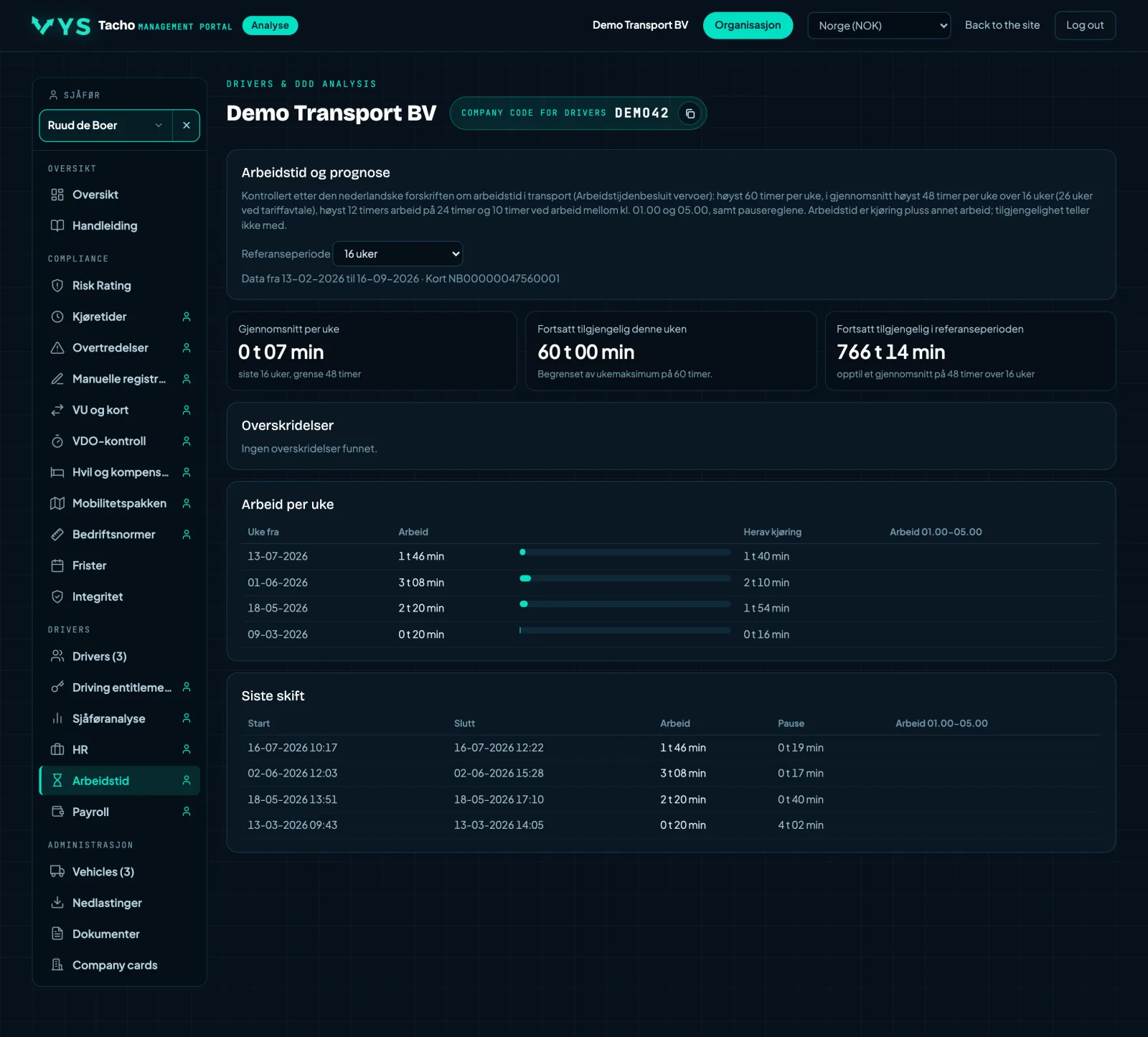The height and width of the screenshot is (1037, 1148).
Task: Toggle the Organisasjon view button
Action: 748,25
